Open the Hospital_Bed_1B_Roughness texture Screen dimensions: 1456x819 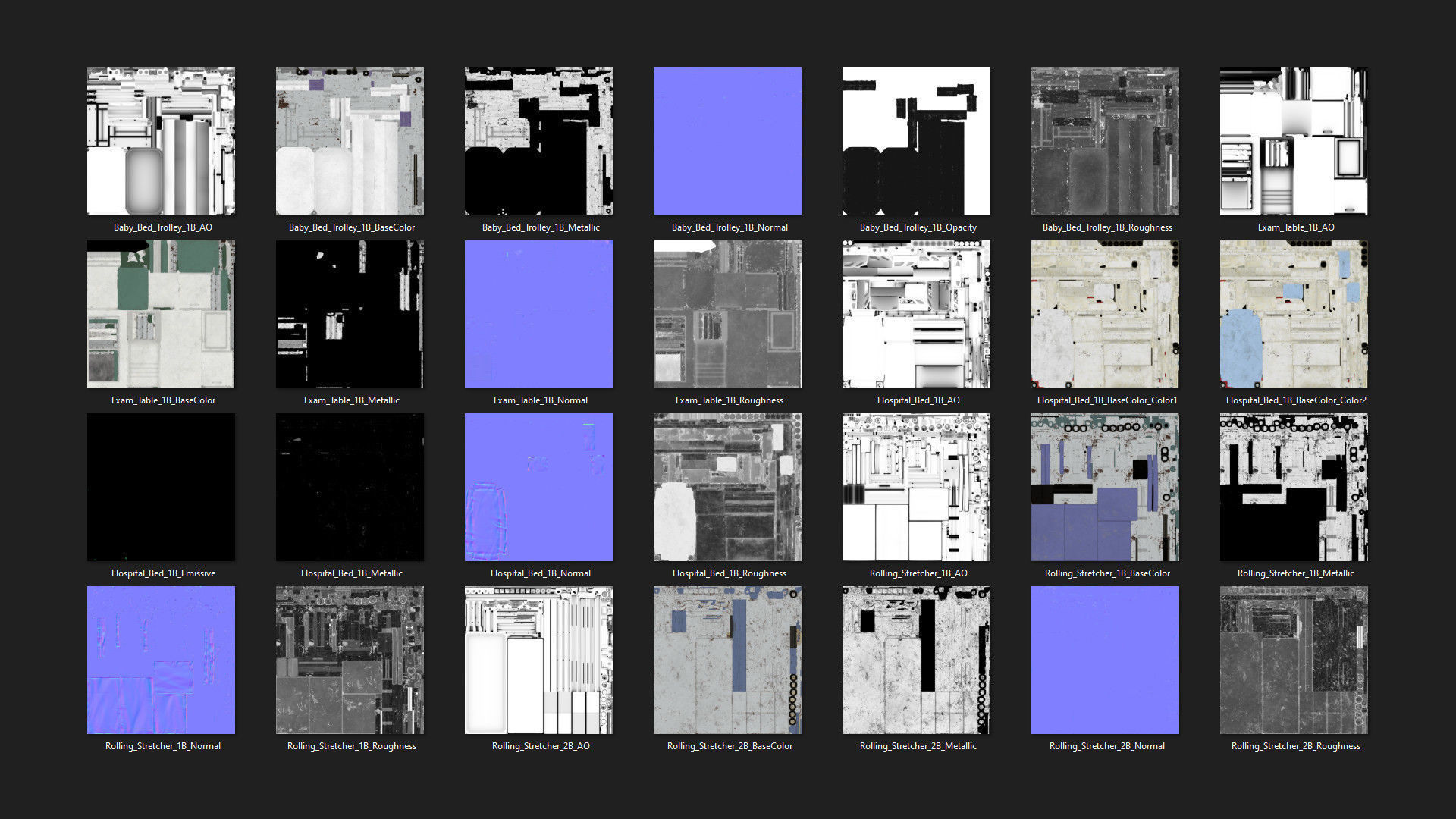727,487
